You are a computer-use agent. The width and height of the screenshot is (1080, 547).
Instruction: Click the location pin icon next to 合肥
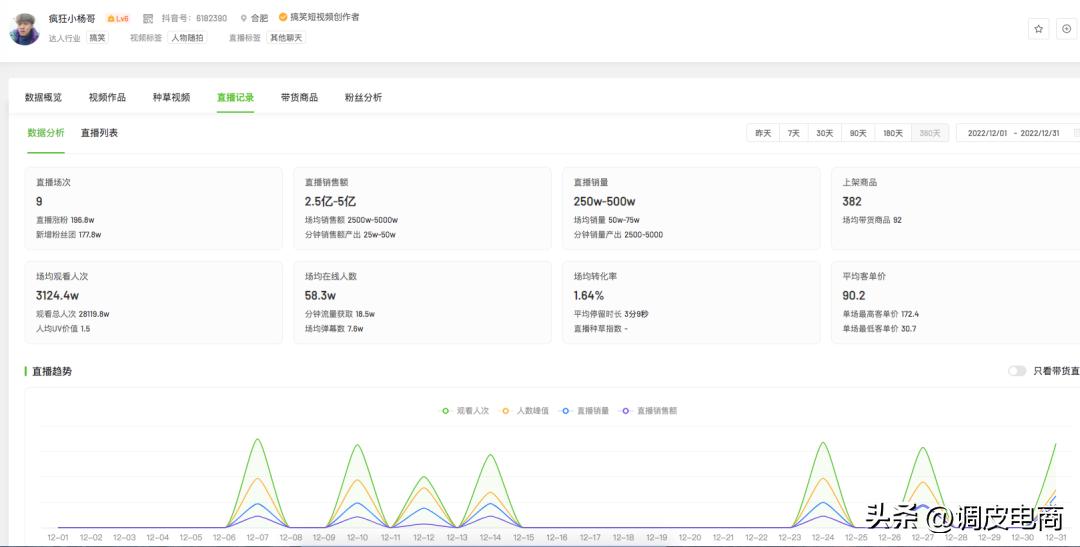[x=244, y=19]
